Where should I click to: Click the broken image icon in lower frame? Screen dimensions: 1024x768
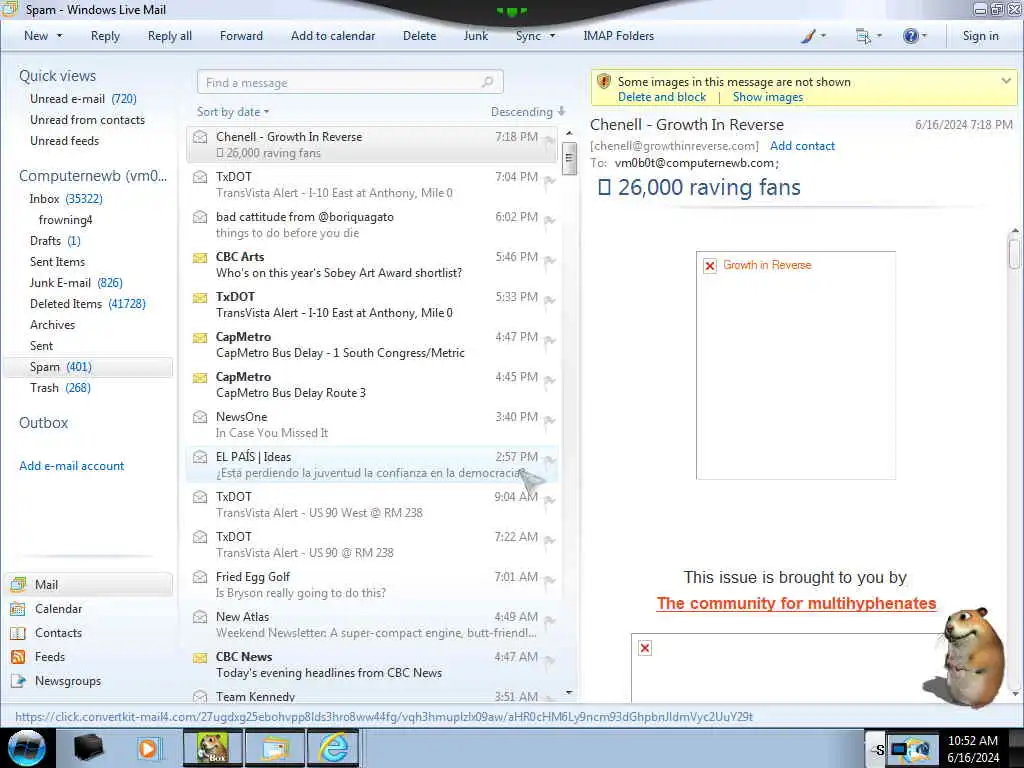645,648
